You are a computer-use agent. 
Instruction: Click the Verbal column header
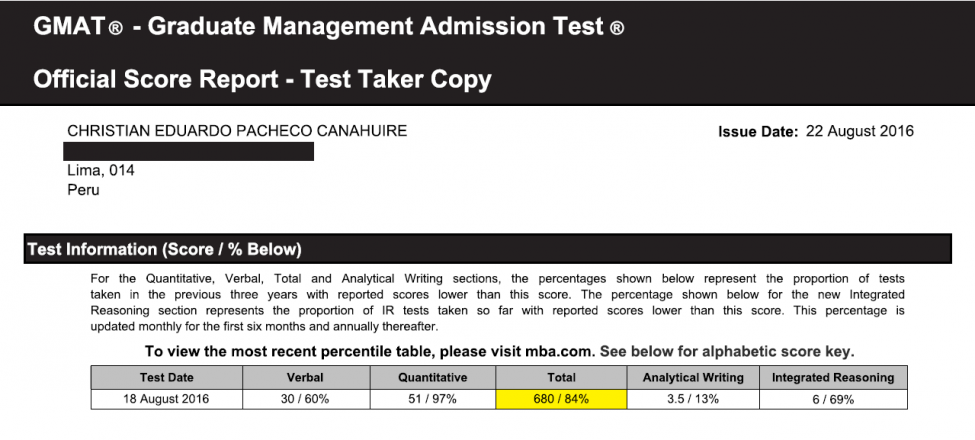(x=307, y=377)
